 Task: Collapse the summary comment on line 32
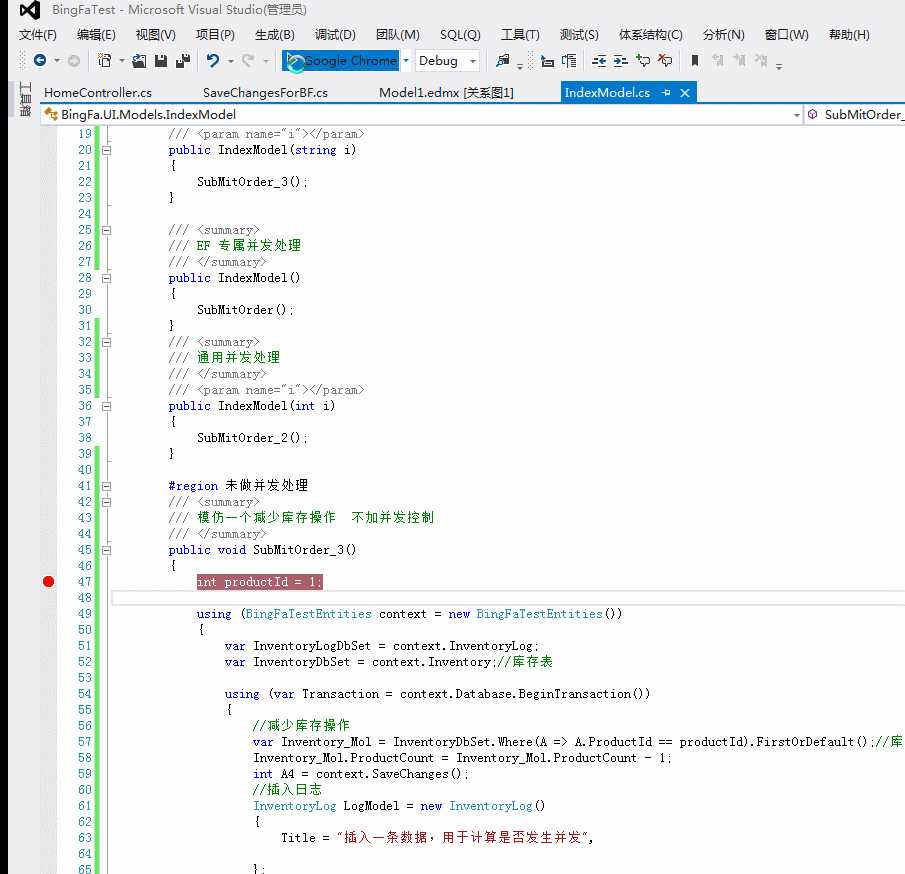pyautogui.click(x=106, y=342)
